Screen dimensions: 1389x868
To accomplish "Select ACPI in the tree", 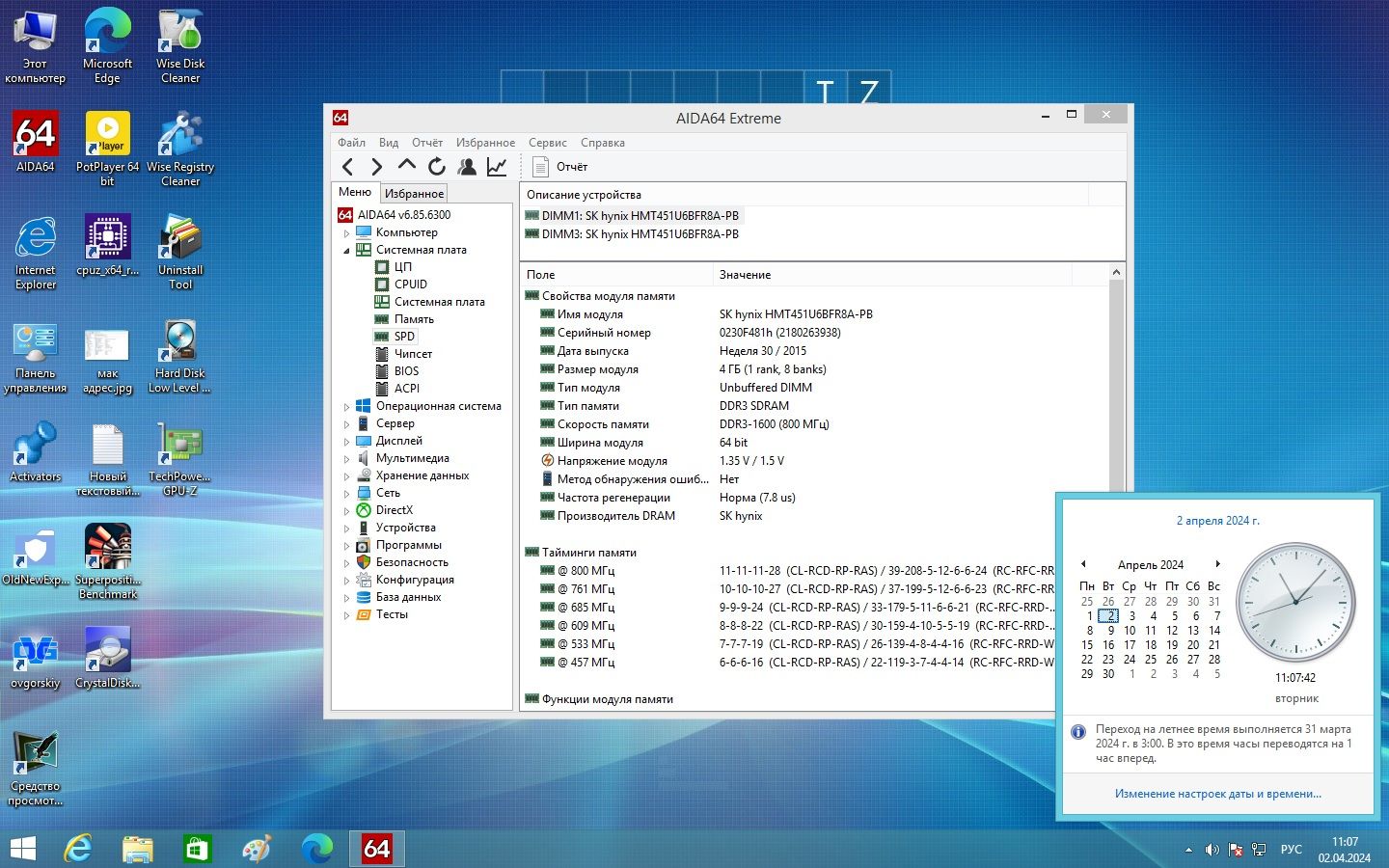I will click(407, 389).
